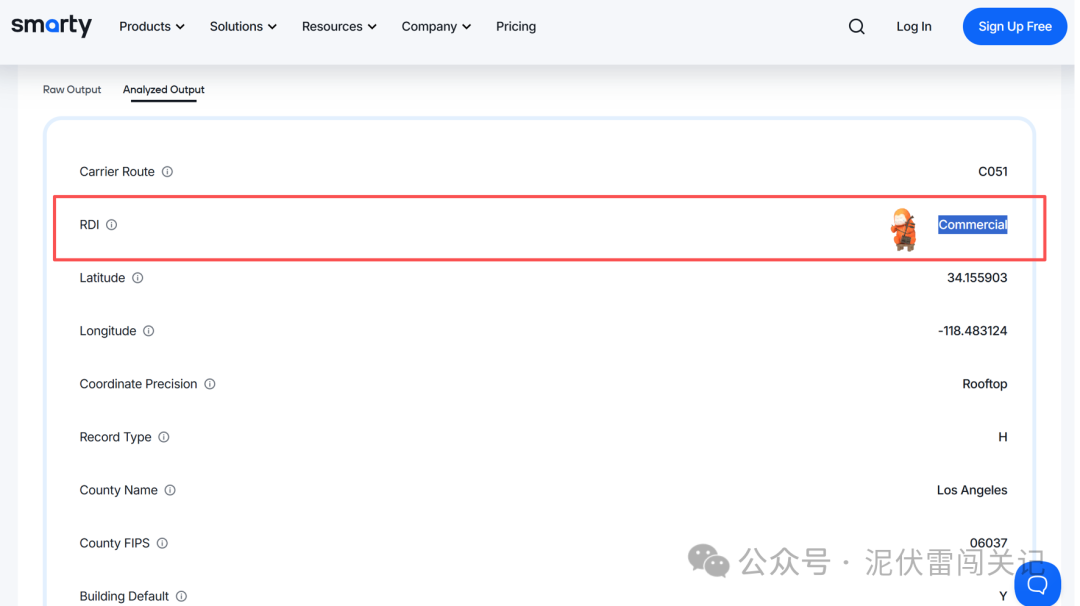The width and height of the screenshot is (1080, 606).
Task: Click the Record Type value H
Action: coord(1003,437)
